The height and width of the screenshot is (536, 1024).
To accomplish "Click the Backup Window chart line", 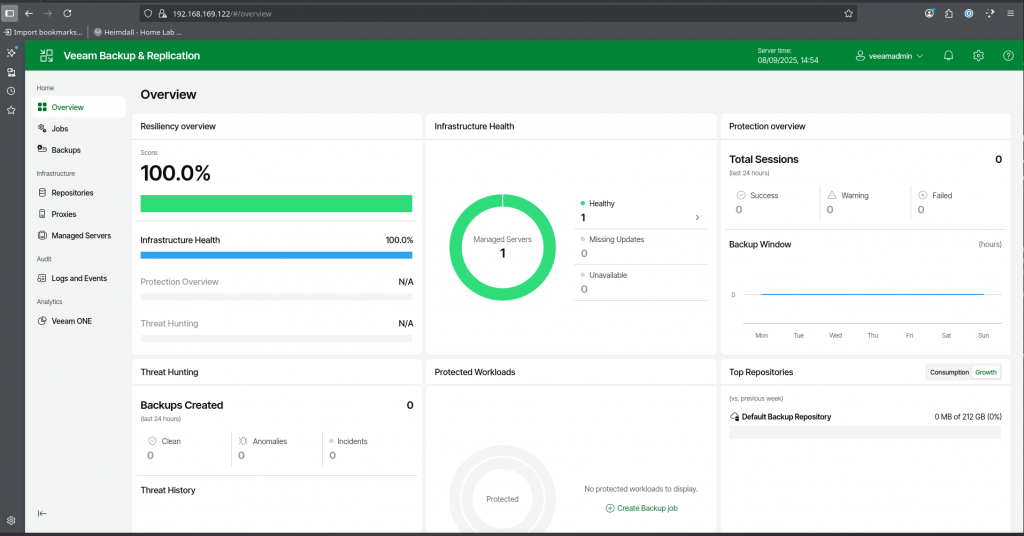I will pyautogui.click(x=872, y=294).
